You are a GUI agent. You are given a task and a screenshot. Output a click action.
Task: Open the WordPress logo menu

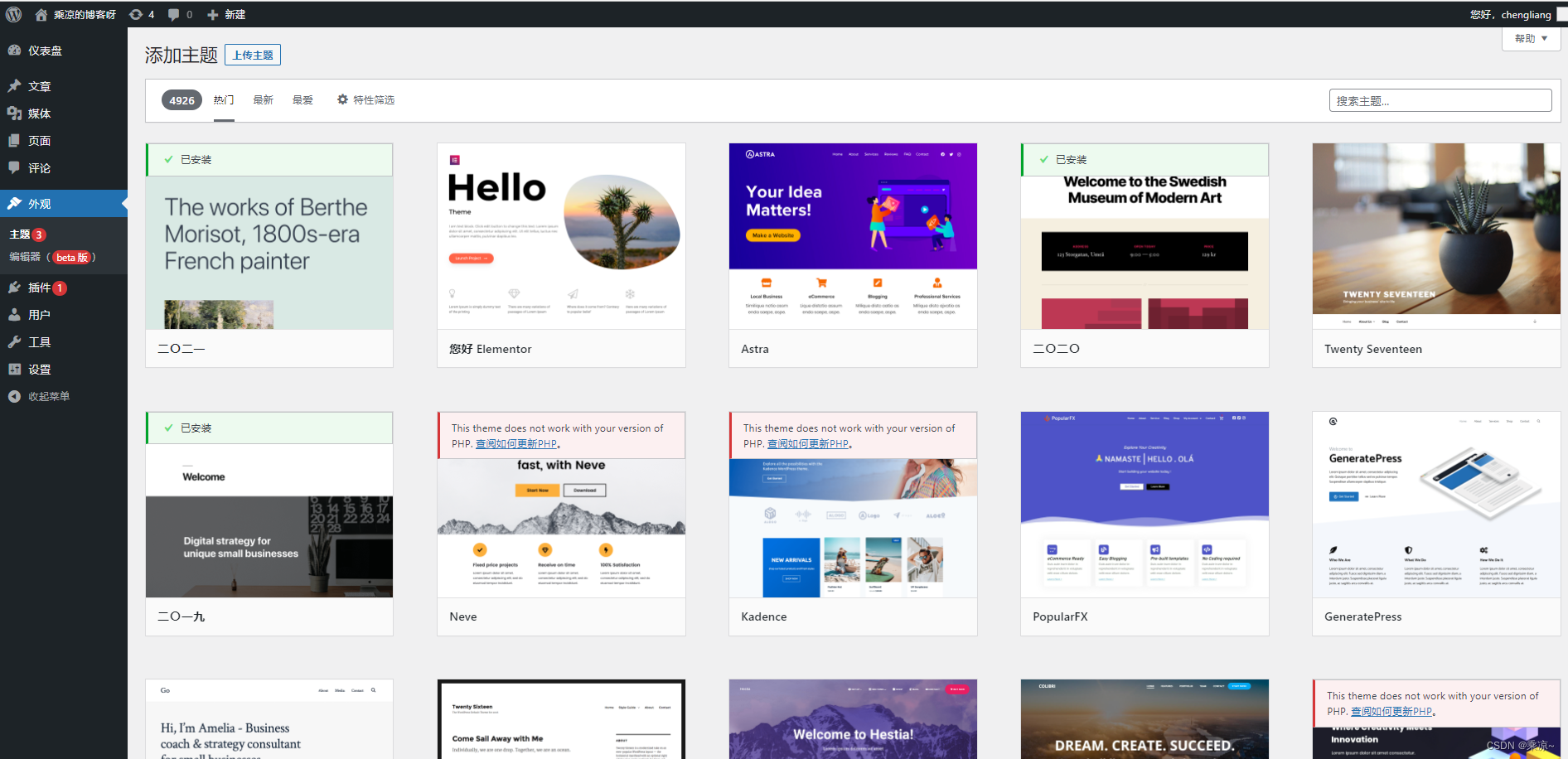[13, 14]
